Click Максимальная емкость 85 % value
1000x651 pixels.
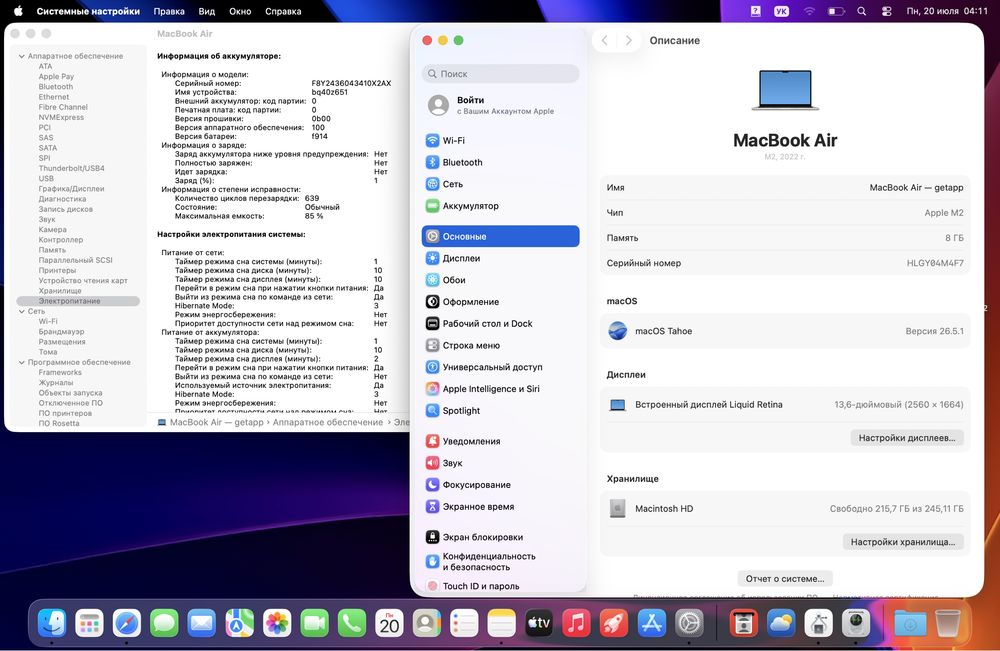[x=314, y=216]
